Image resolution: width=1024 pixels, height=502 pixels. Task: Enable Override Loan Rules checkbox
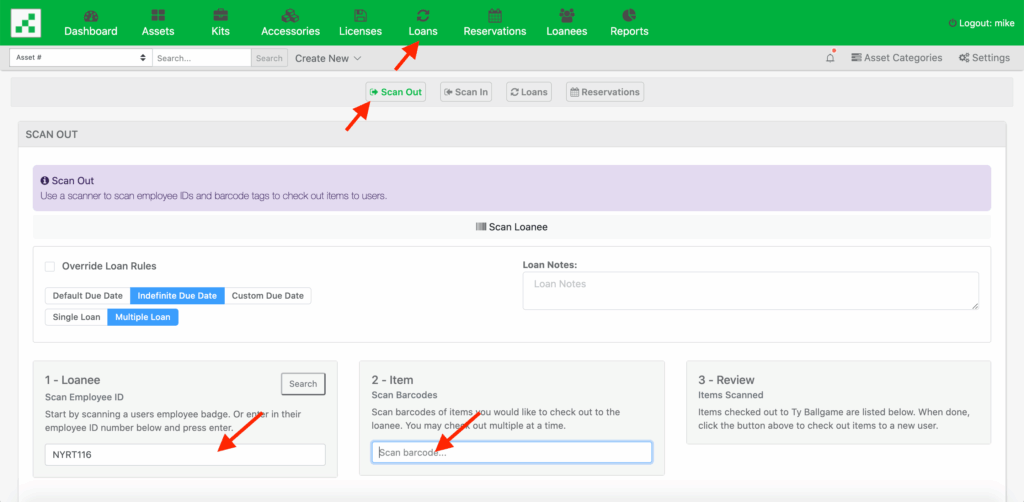50,267
